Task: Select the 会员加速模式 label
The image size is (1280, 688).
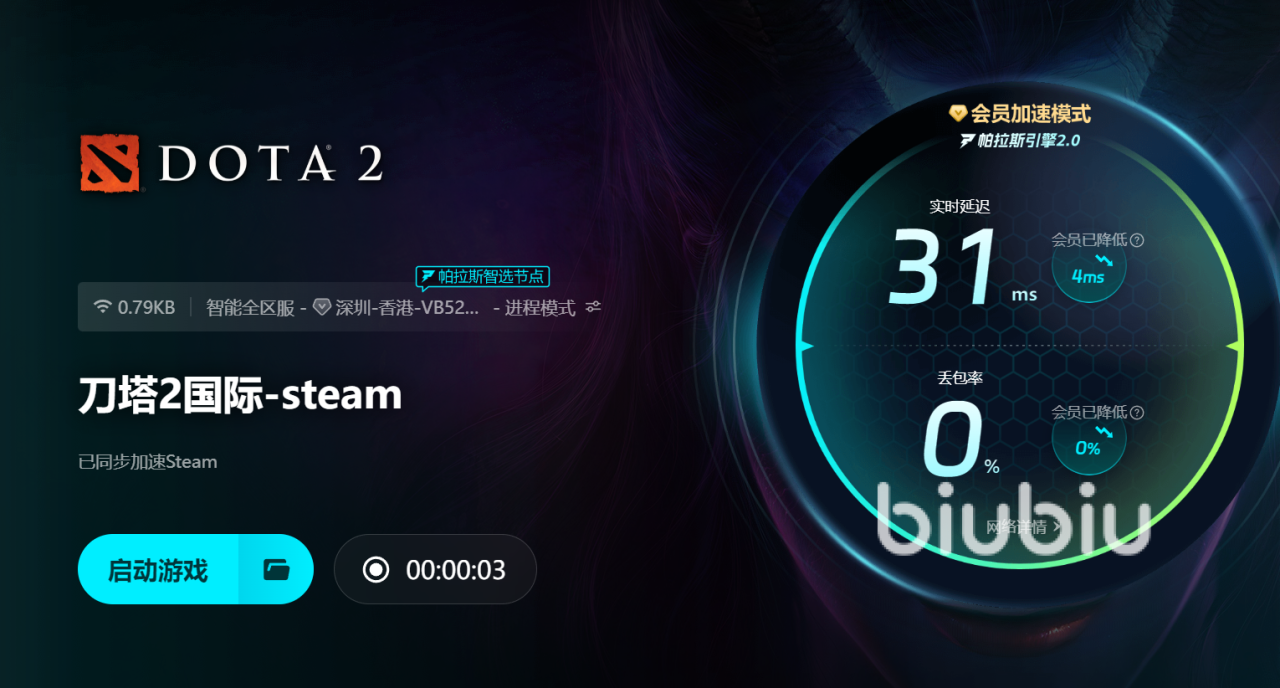Action: tap(1030, 114)
